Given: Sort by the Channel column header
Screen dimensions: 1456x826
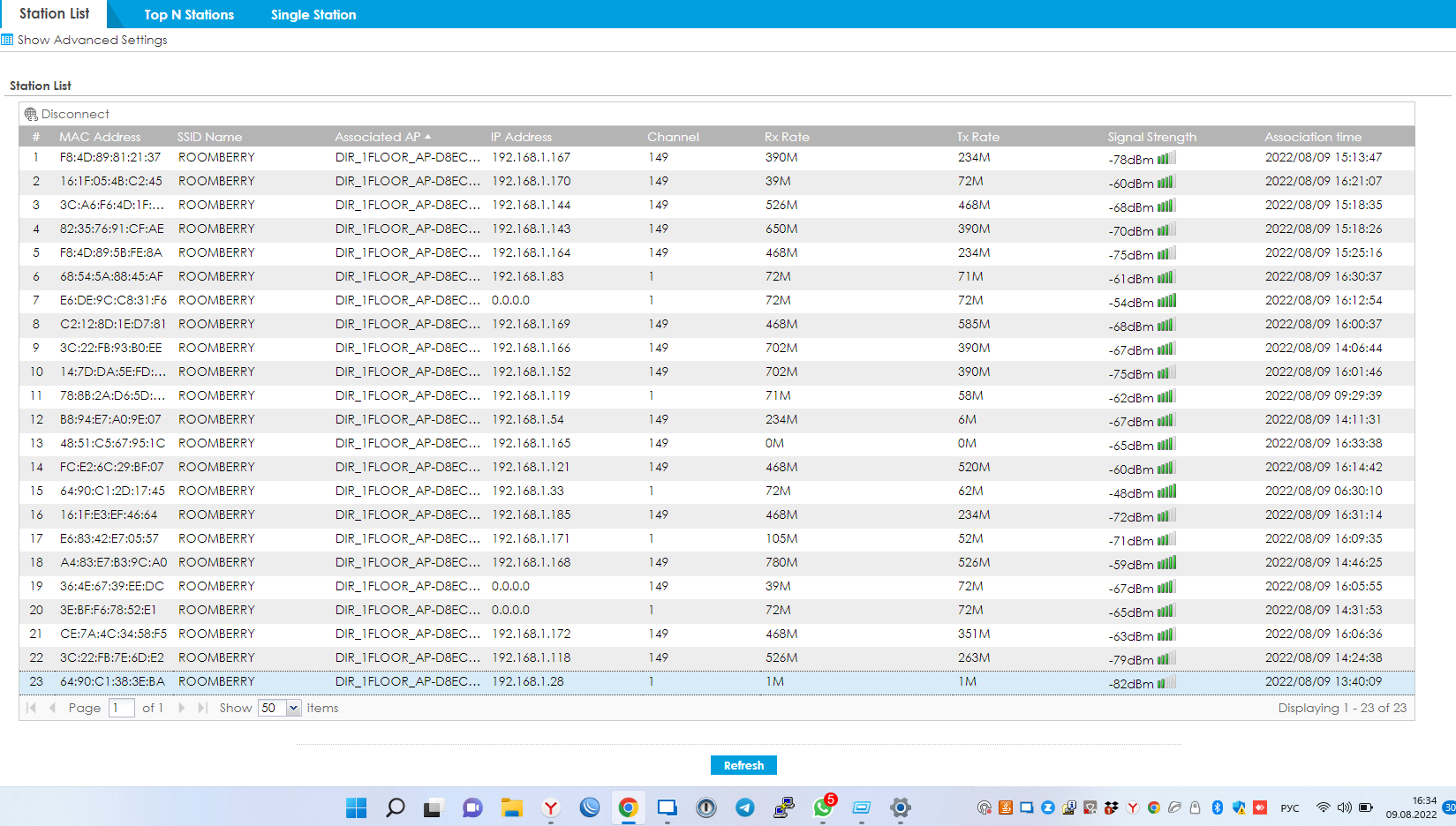Looking at the screenshot, I should click(673, 137).
